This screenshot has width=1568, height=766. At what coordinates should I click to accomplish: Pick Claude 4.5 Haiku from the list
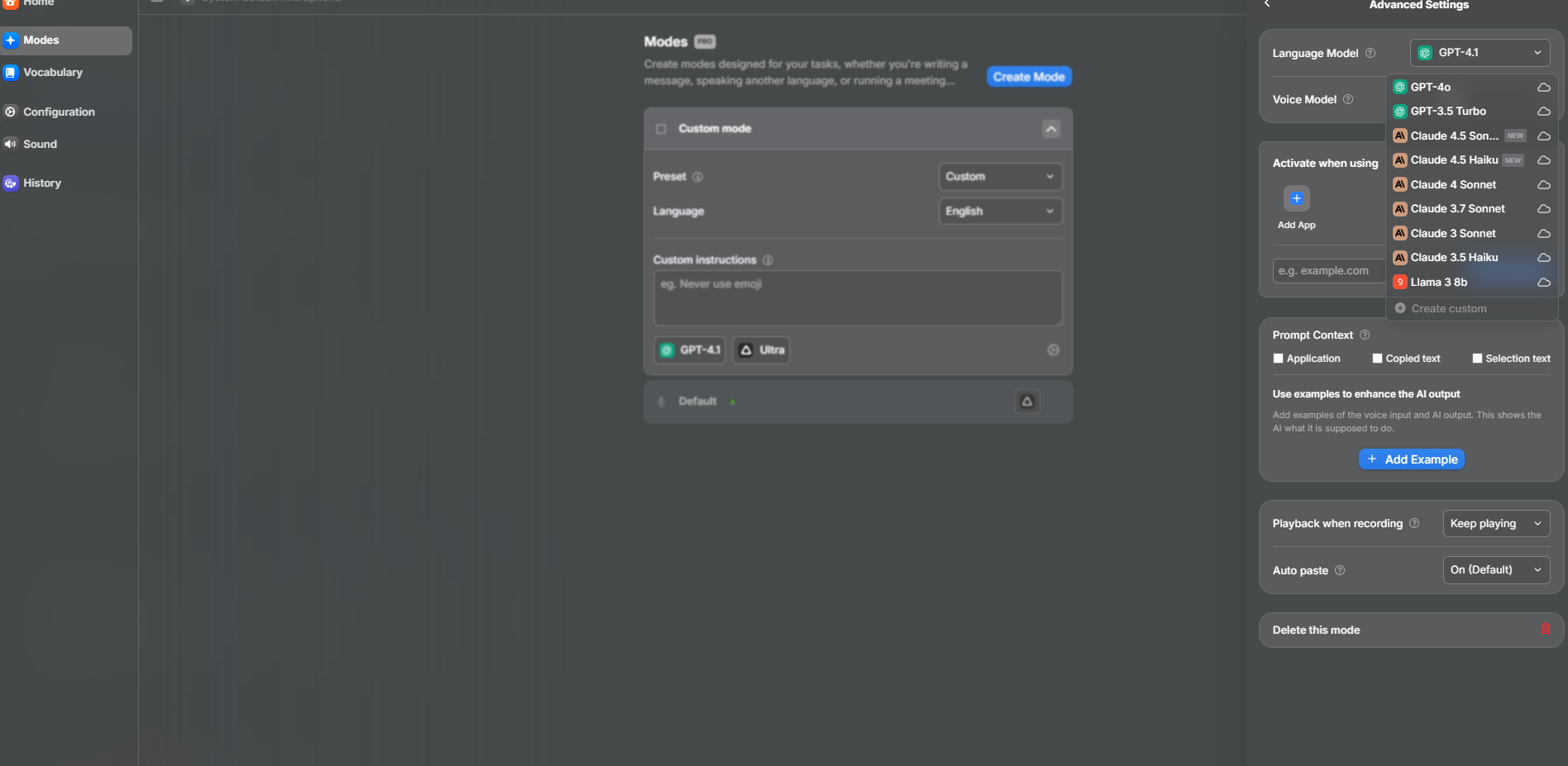pyautogui.click(x=1471, y=159)
